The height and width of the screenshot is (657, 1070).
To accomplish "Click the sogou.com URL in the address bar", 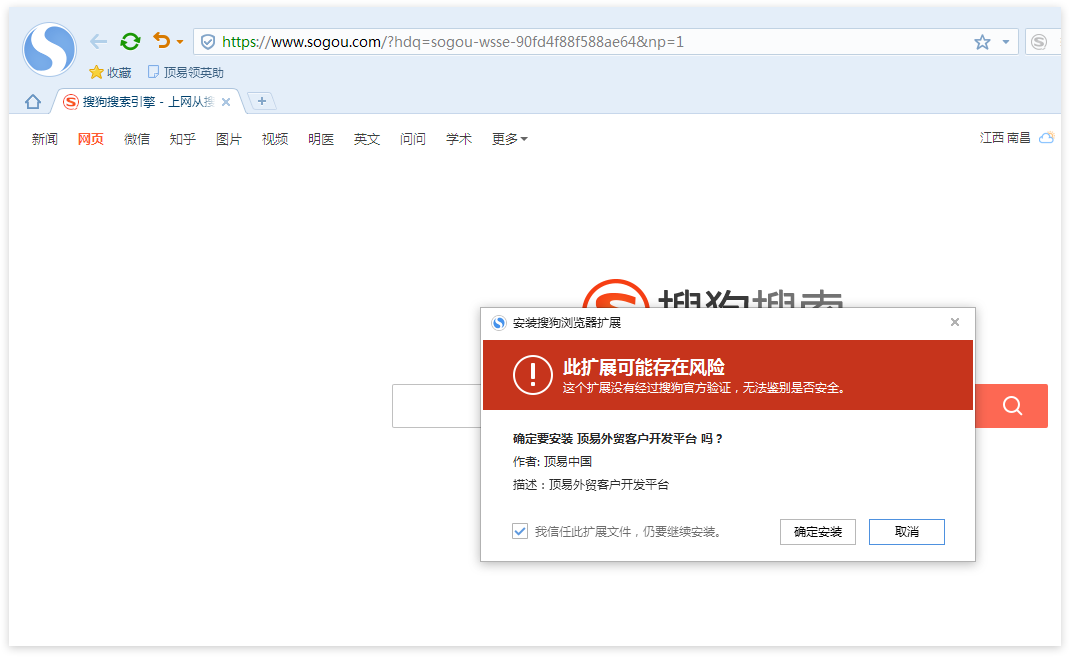I will pyautogui.click(x=452, y=42).
